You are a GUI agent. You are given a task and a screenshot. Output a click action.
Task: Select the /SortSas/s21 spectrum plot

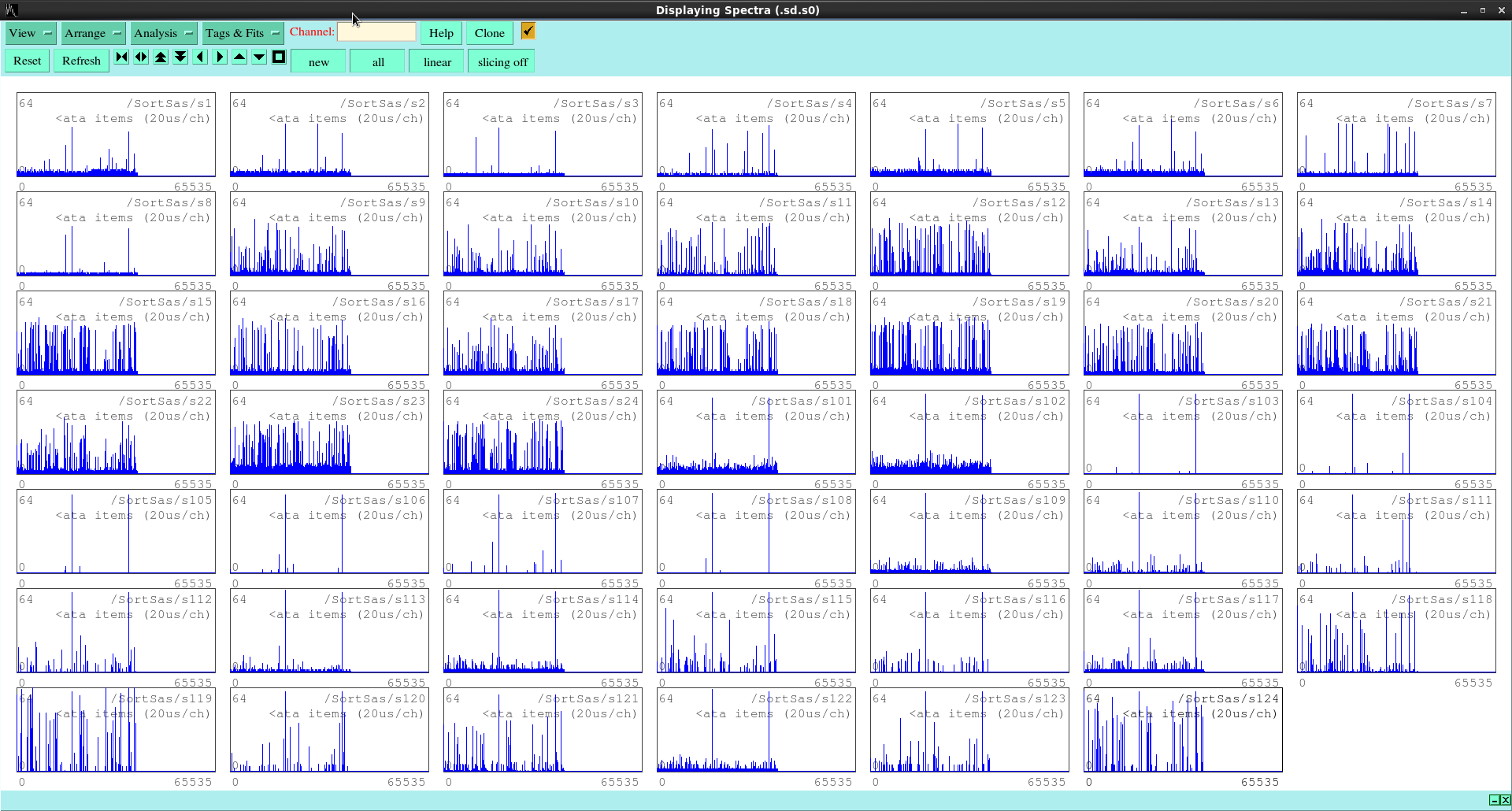(x=1396, y=333)
